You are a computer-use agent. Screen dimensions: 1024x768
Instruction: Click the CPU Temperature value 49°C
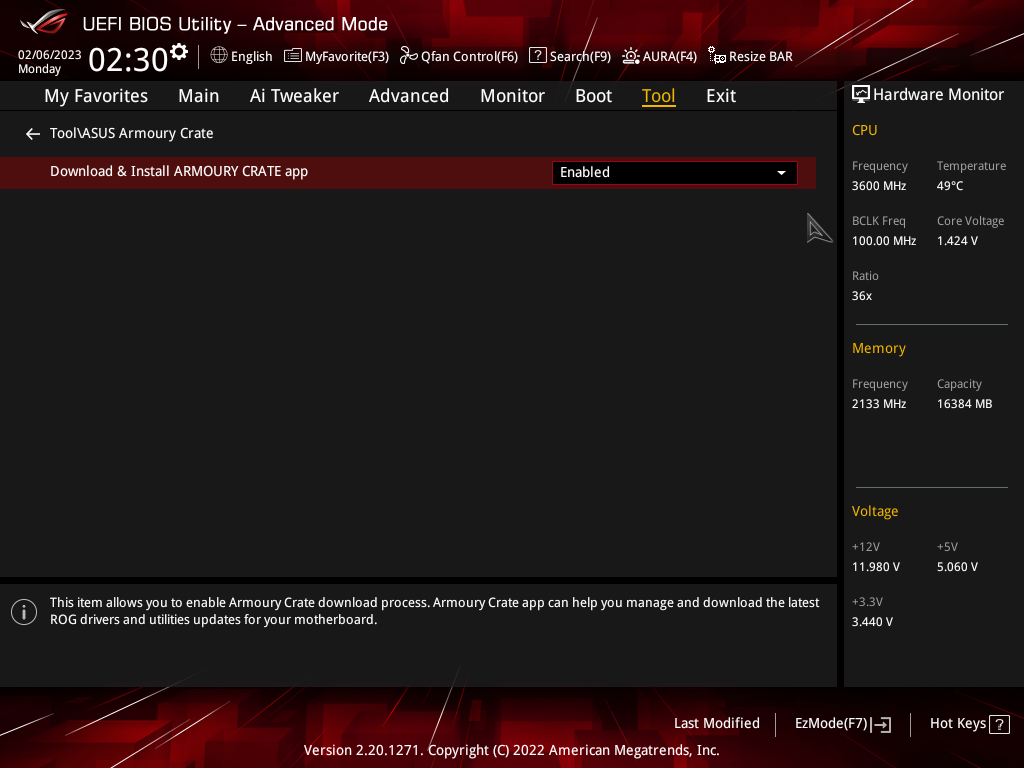[x=950, y=186]
